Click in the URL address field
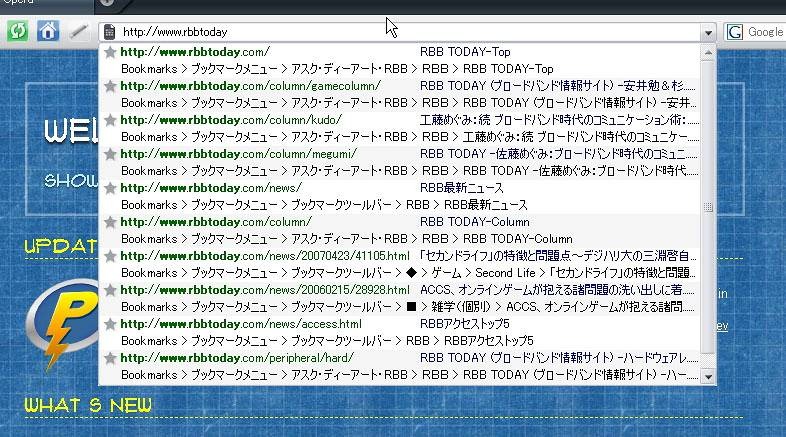The height and width of the screenshot is (437, 786). (x=400, y=33)
